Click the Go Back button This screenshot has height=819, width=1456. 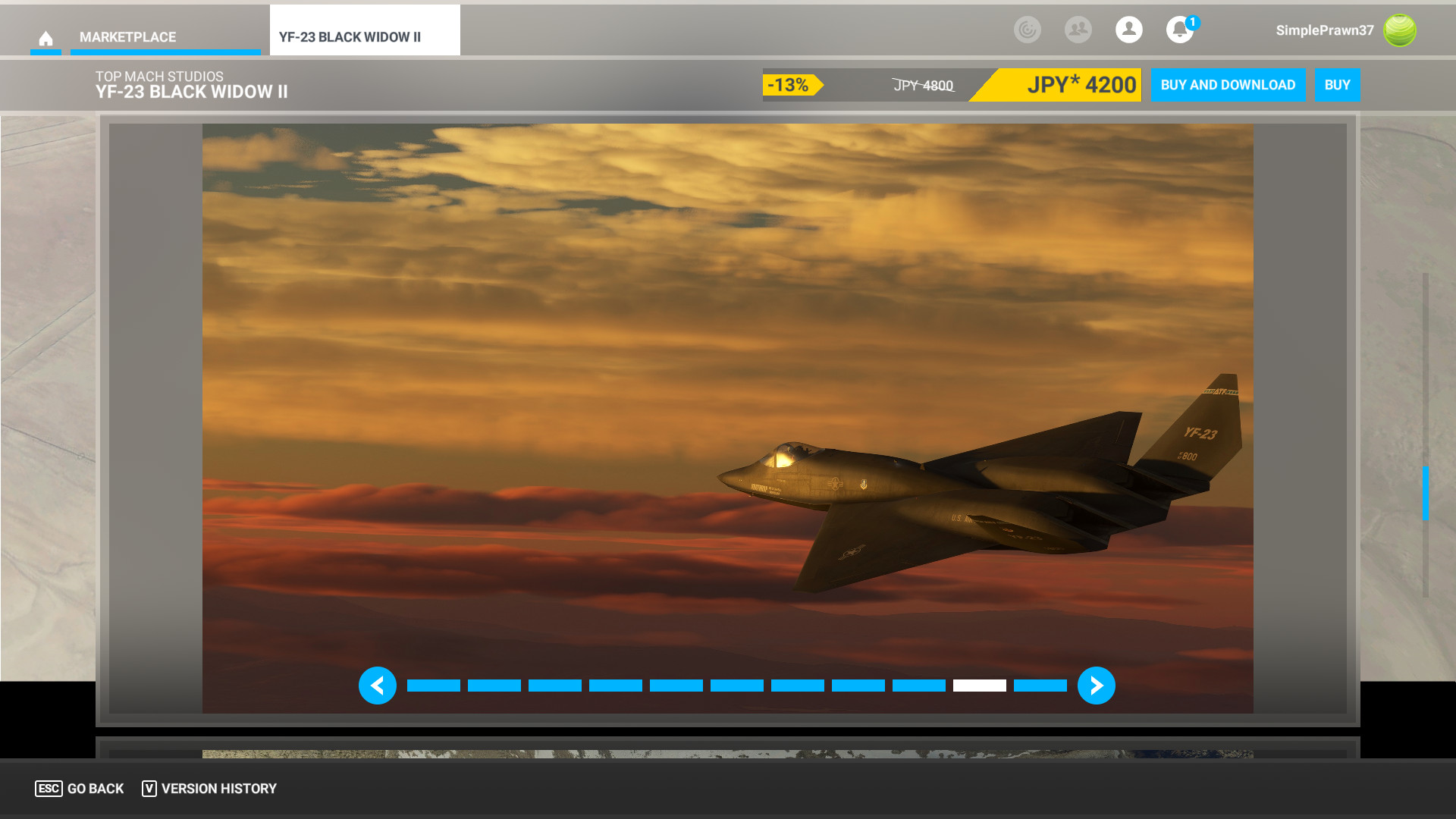80,789
